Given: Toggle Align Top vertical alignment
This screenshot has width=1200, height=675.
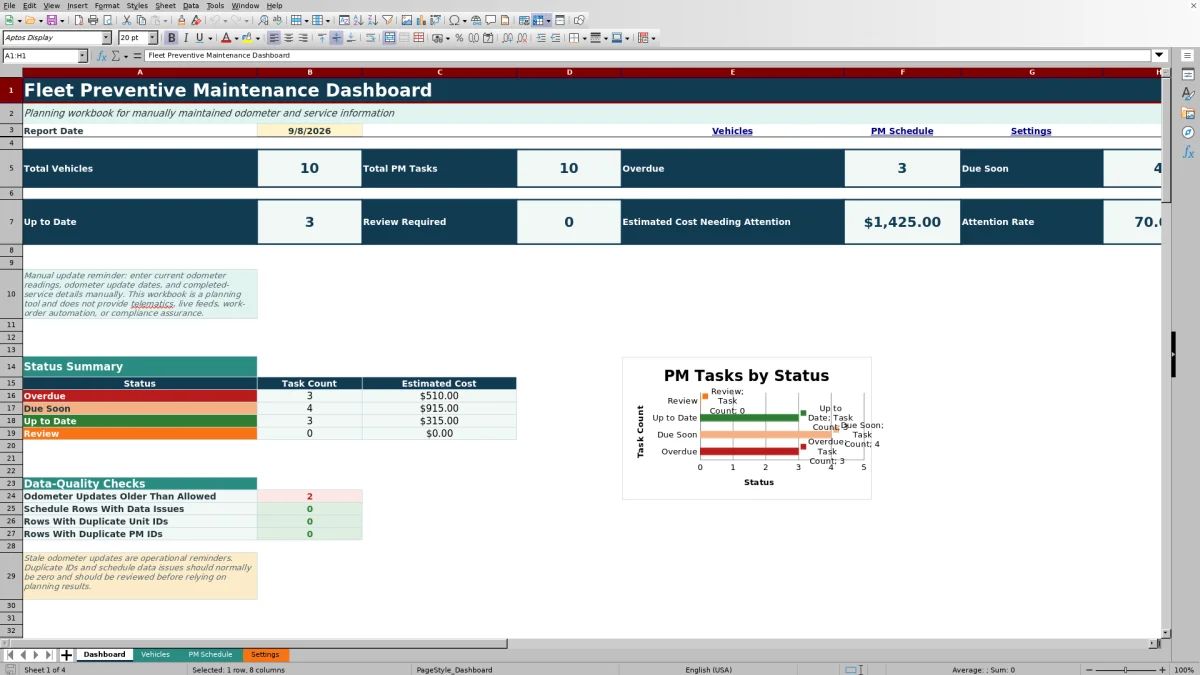Looking at the screenshot, I should 321,38.
